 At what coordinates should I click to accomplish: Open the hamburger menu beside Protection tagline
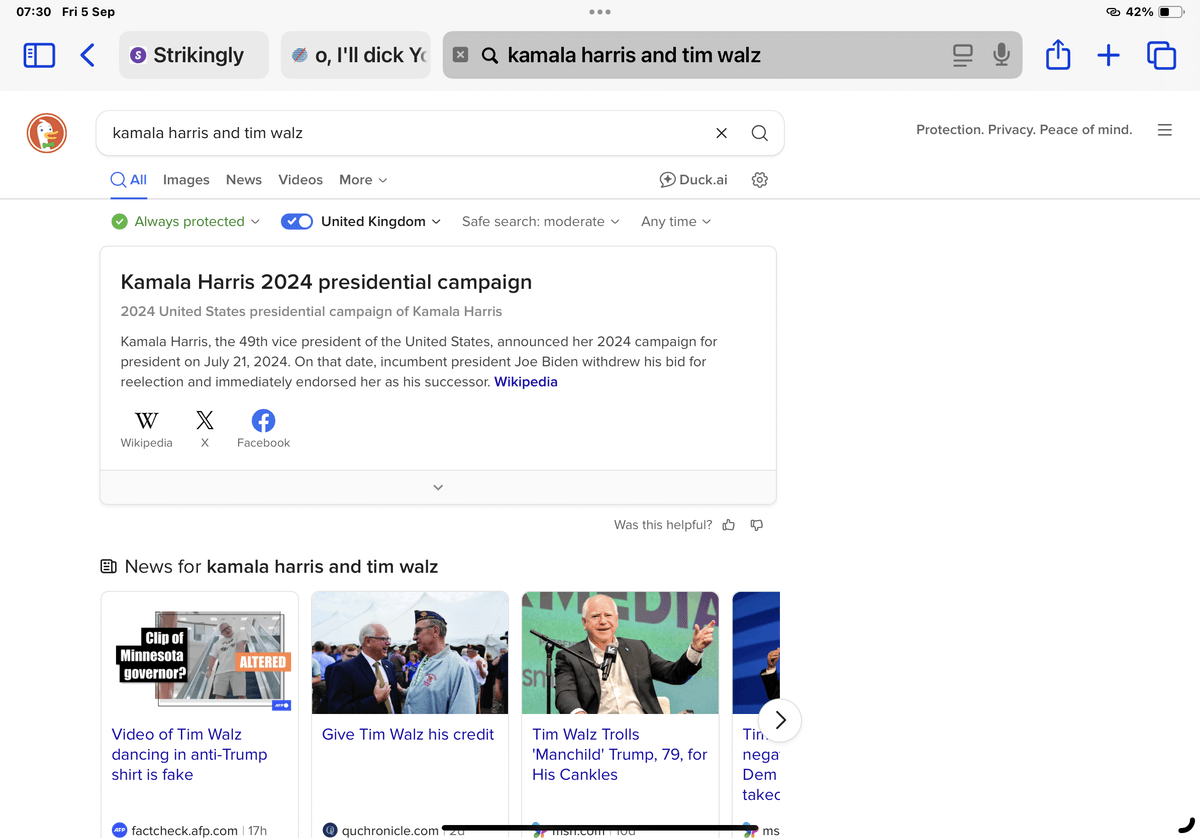click(1164, 130)
